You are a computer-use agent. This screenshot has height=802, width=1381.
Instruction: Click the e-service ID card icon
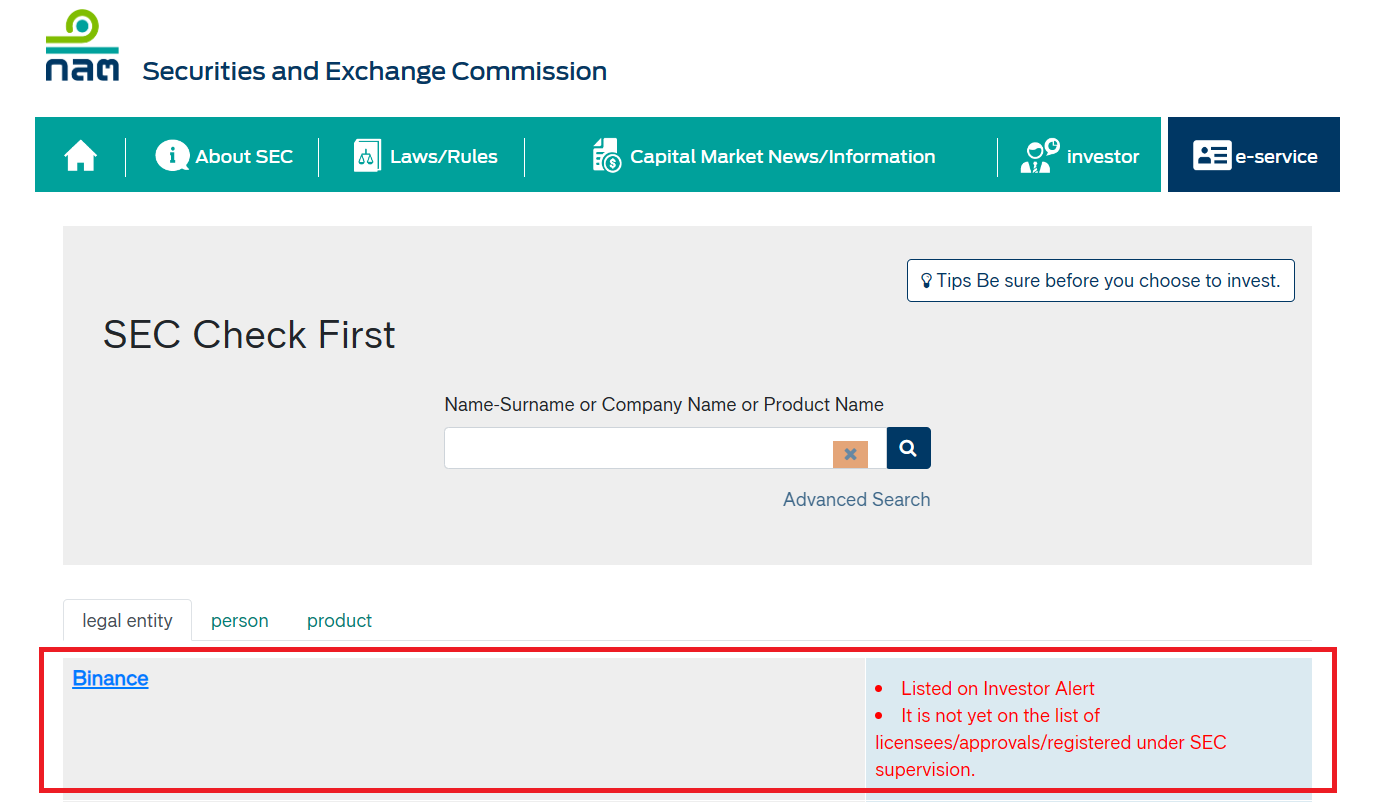pyautogui.click(x=1212, y=156)
